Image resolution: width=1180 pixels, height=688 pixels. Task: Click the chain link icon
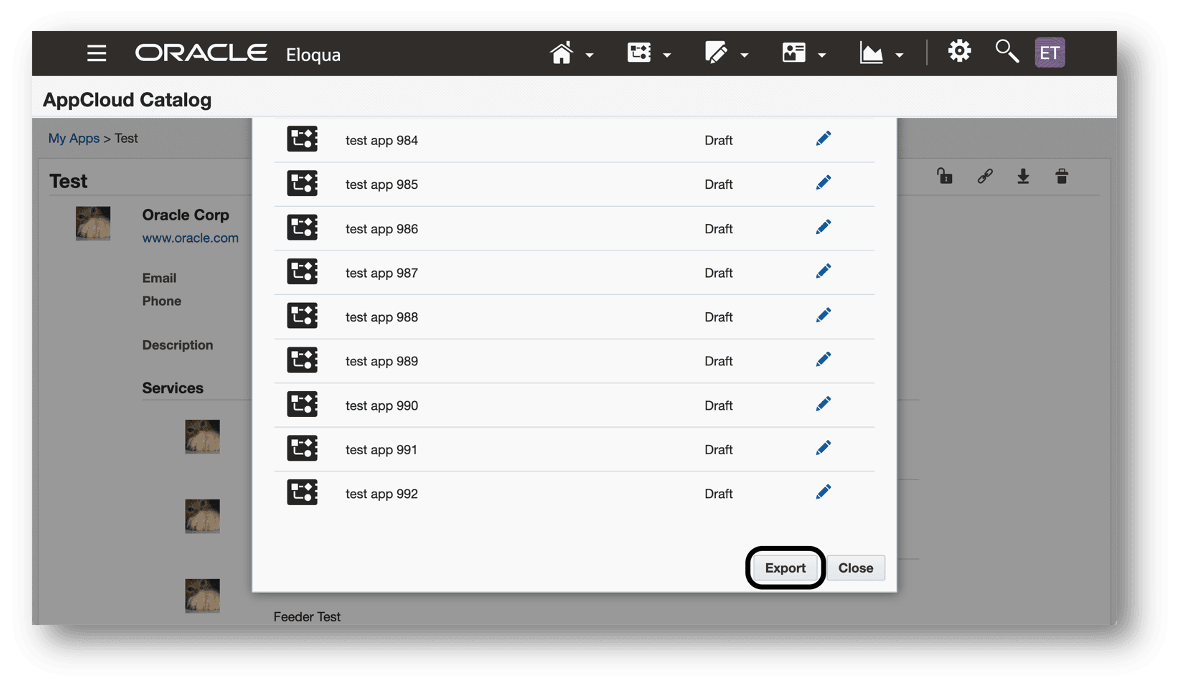point(985,176)
